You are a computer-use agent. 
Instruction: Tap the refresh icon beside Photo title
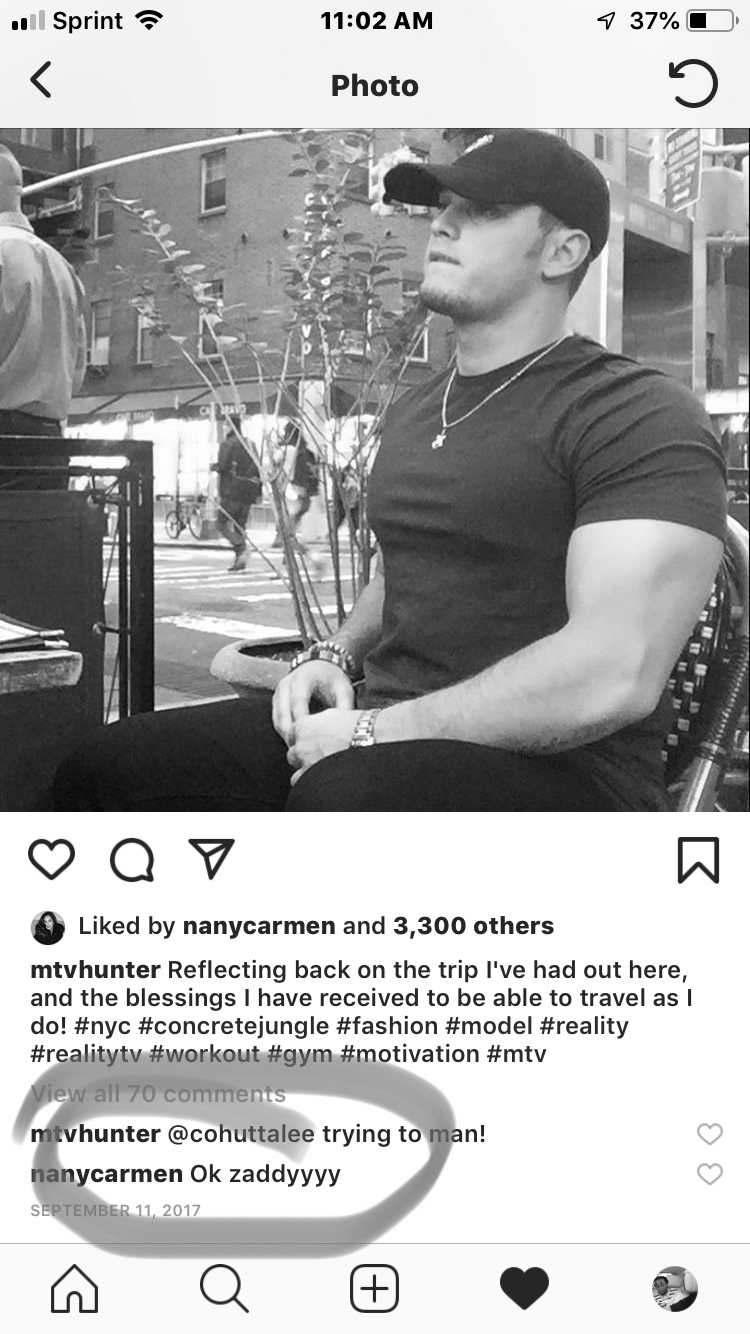click(692, 84)
